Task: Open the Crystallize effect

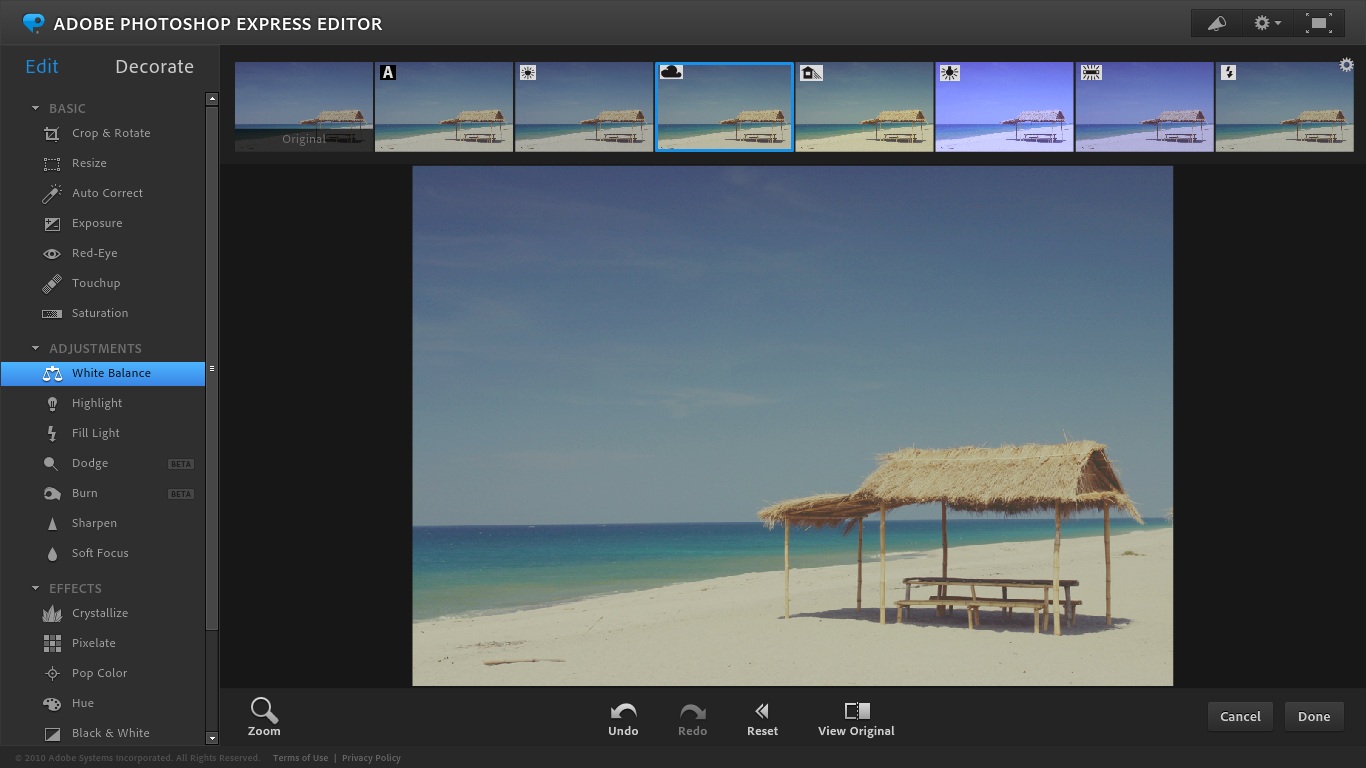Action: click(x=101, y=613)
